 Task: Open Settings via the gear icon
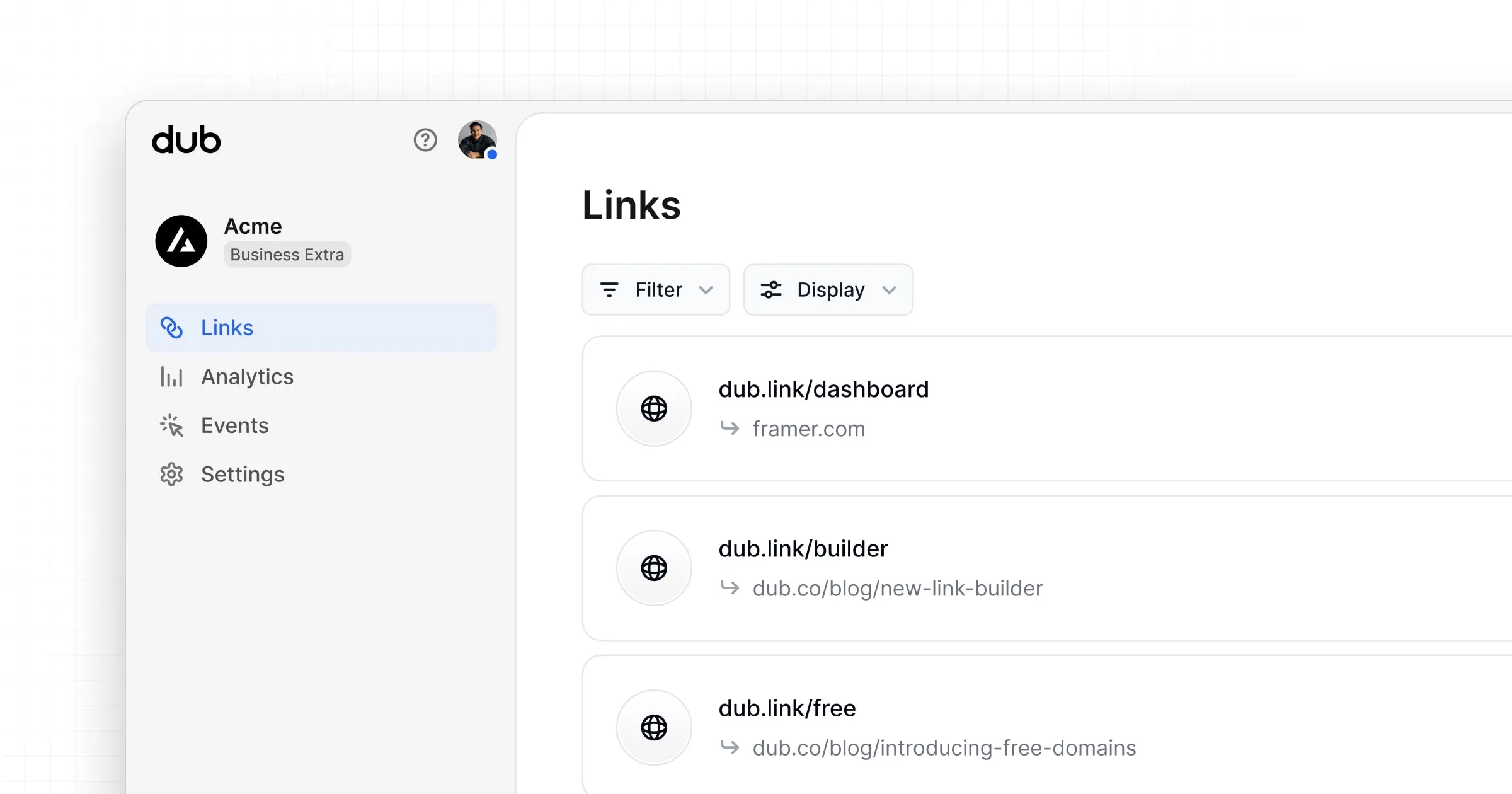pos(171,474)
